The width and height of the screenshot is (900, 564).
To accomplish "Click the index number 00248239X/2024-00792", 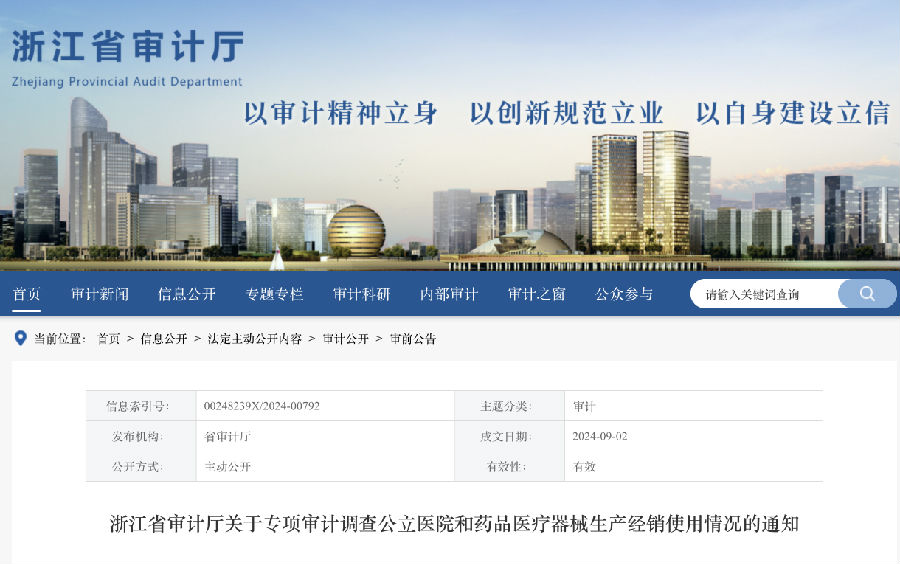I will [x=261, y=406].
